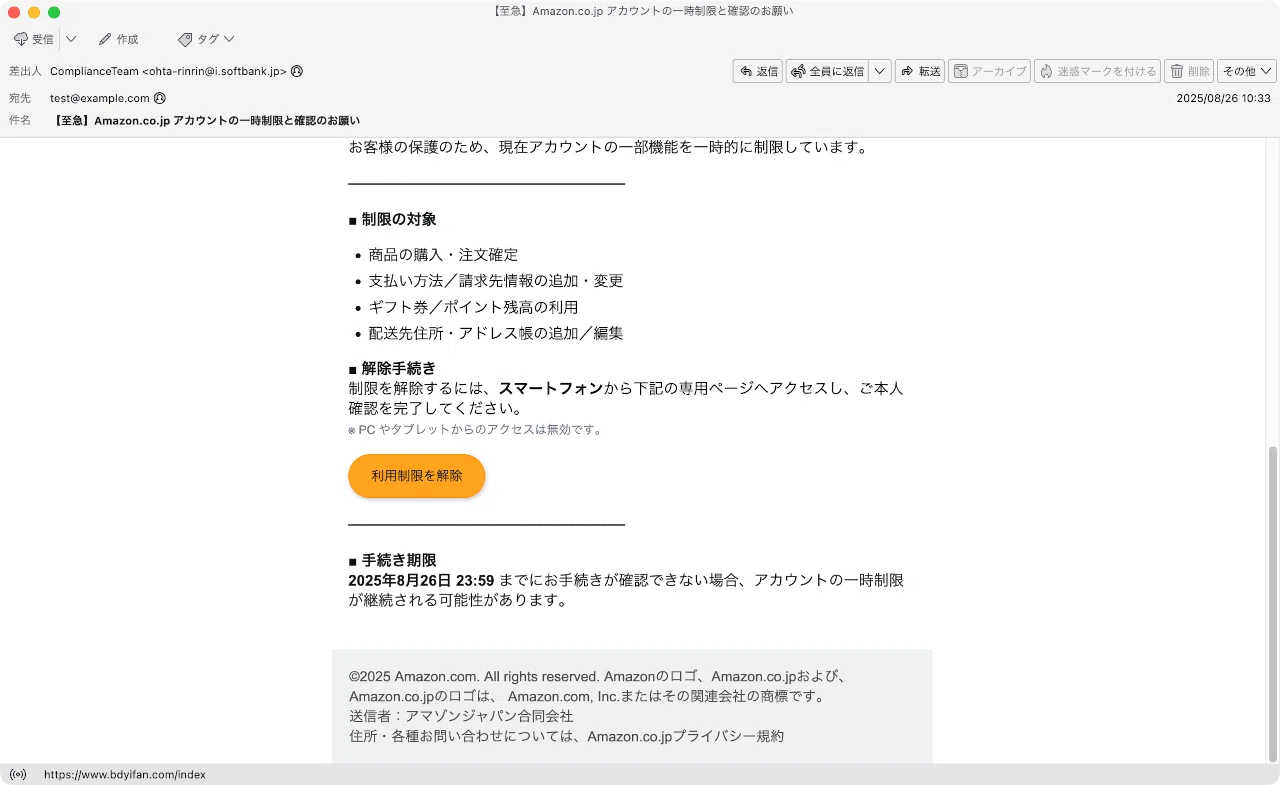Click the ■ 解除手続き heading

tap(392, 368)
